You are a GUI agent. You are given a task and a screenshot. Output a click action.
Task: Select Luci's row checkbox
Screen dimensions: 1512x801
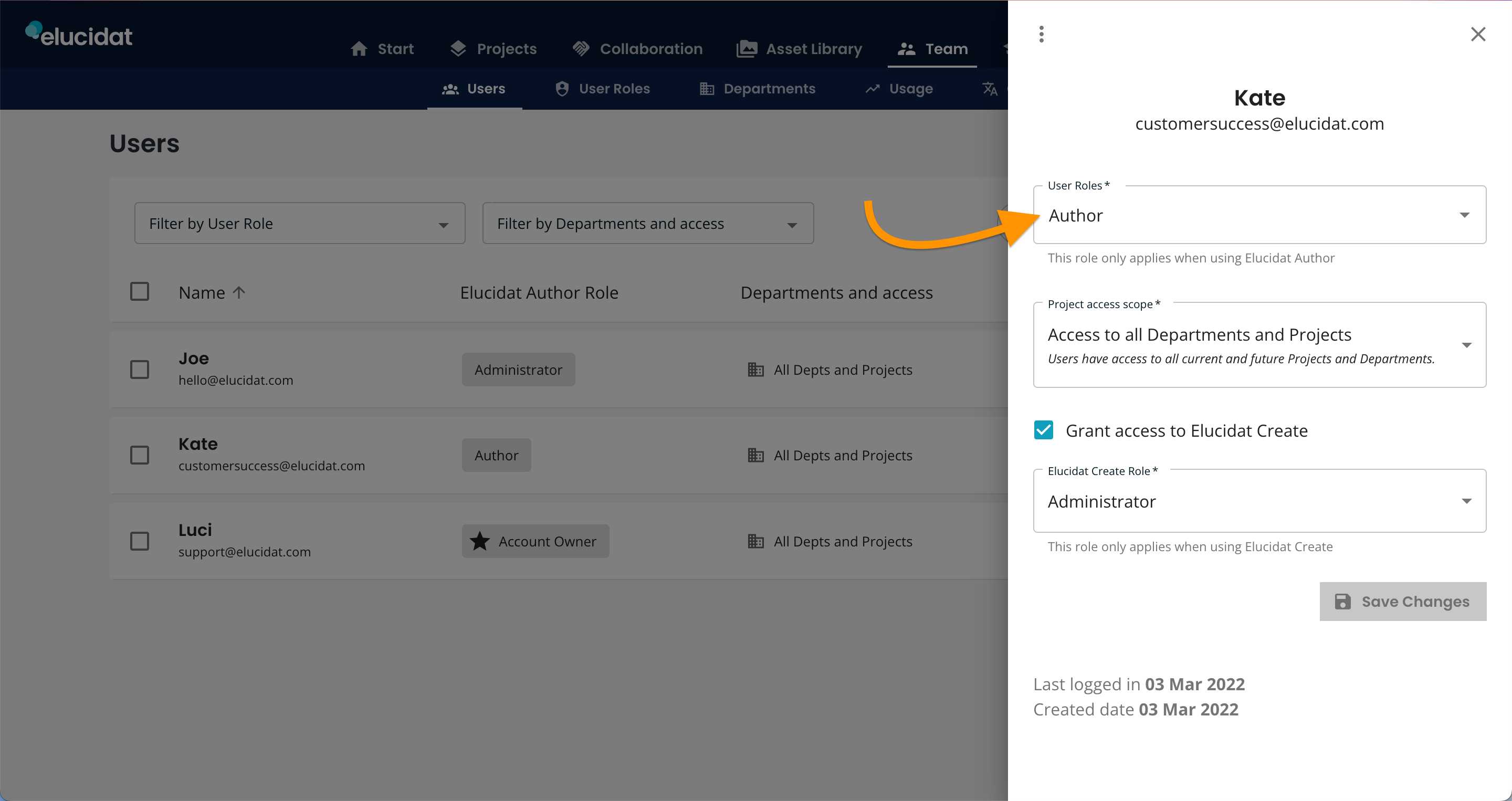(140, 541)
